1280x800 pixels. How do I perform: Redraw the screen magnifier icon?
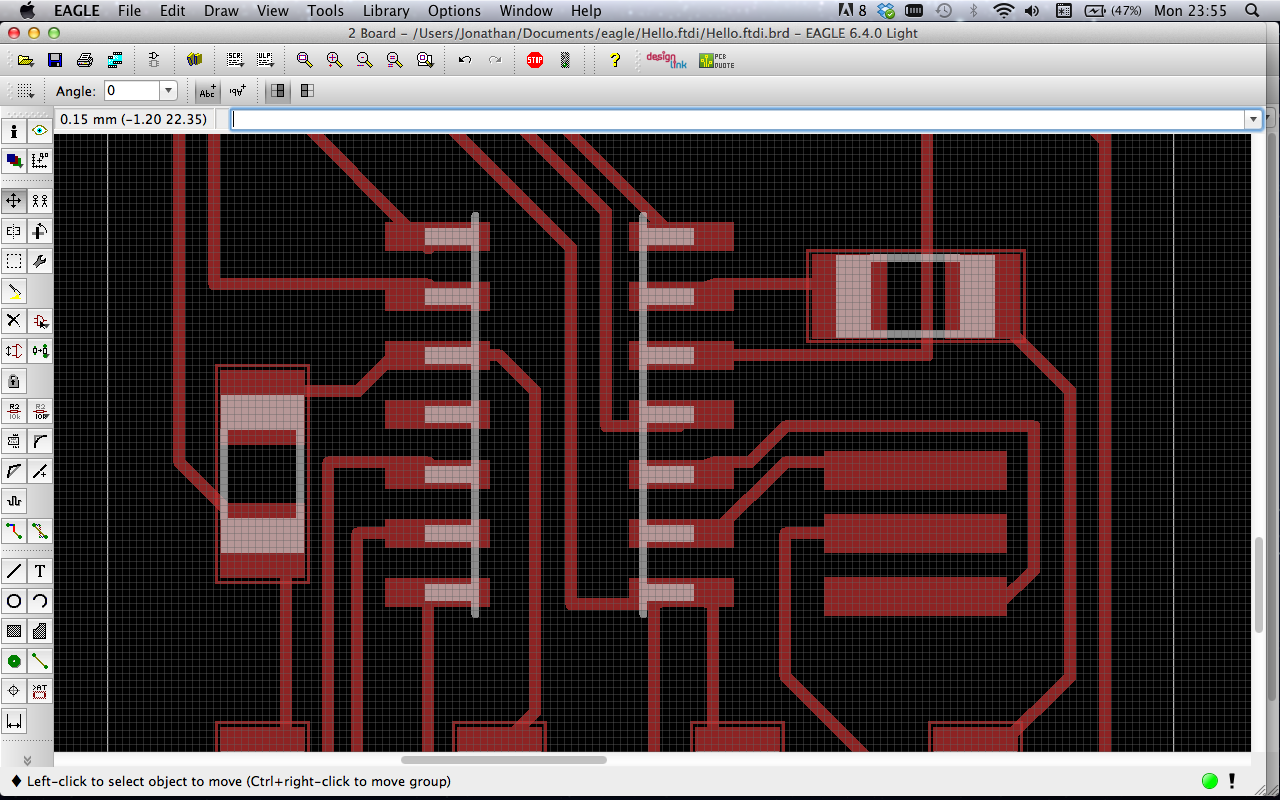coord(394,60)
